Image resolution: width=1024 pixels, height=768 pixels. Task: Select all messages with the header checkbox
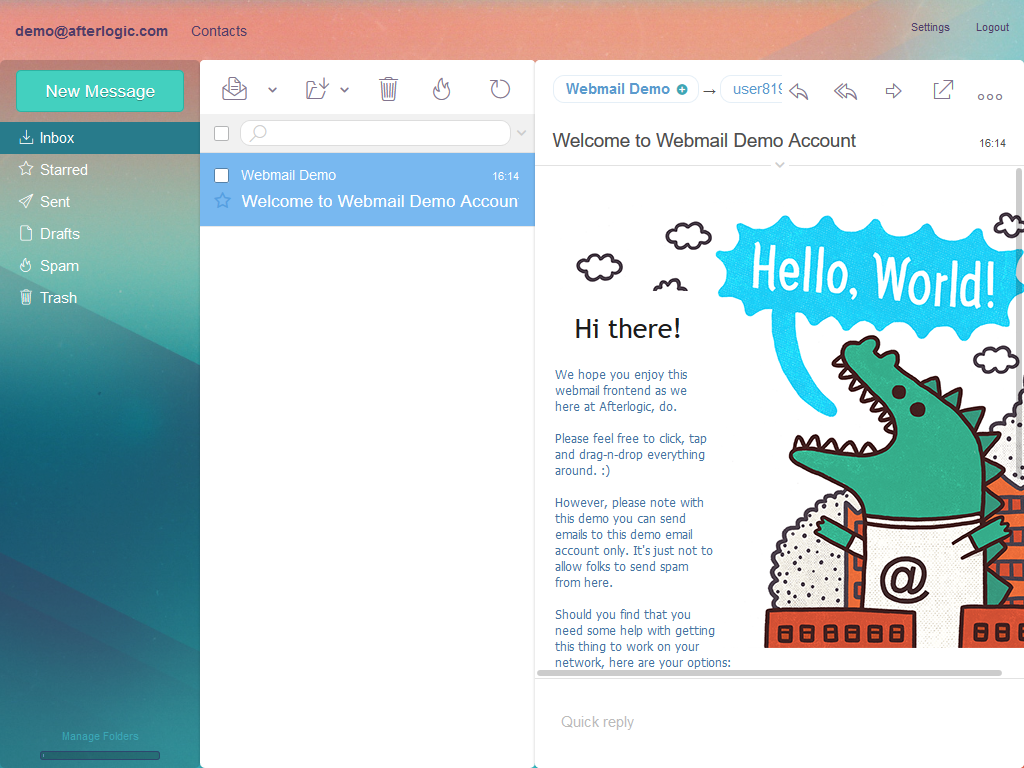(221, 133)
